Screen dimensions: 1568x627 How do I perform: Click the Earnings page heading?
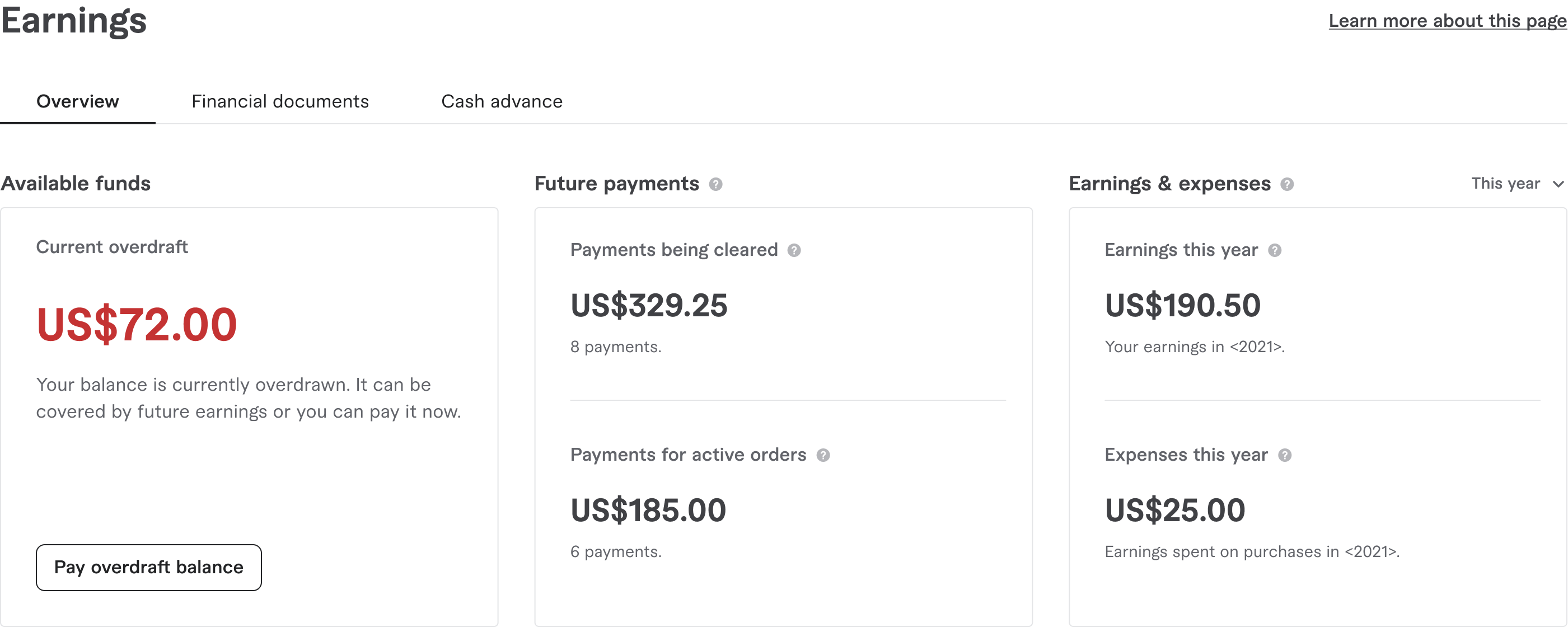[x=74, y=21]
